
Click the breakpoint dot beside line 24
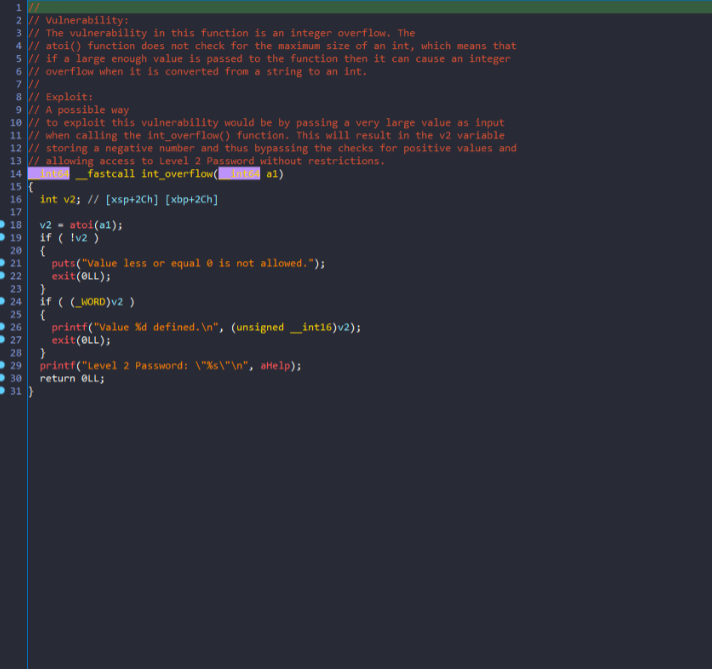(3, 301)
